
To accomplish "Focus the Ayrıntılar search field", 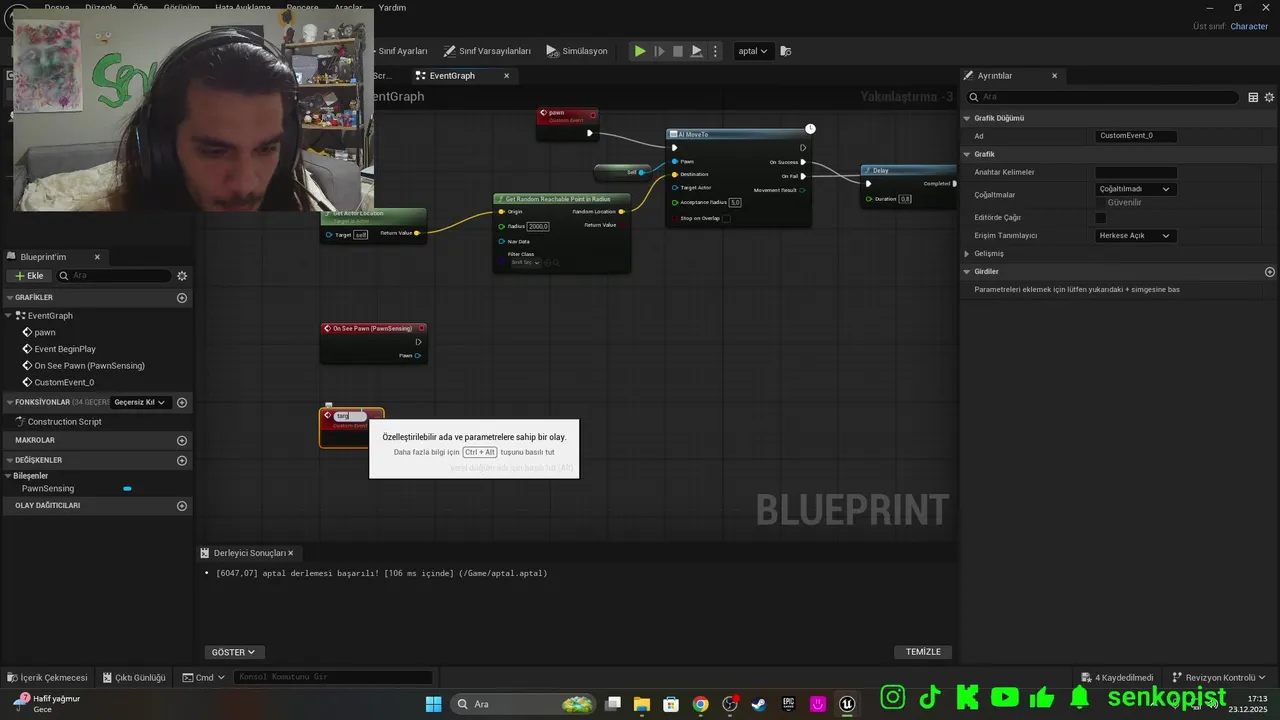I will (x=1104, y=97).
